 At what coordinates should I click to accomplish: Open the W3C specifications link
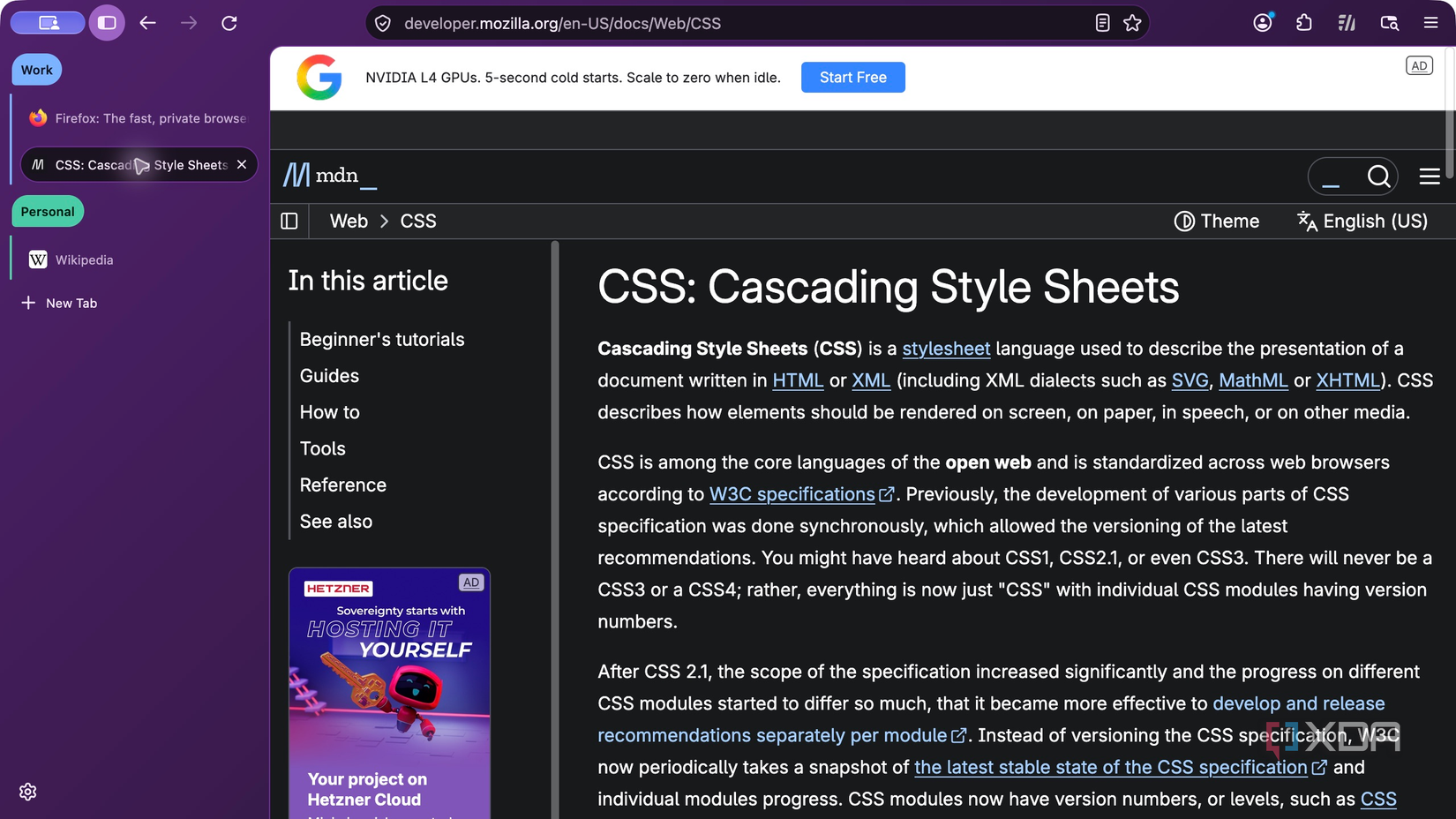(801, 494)
